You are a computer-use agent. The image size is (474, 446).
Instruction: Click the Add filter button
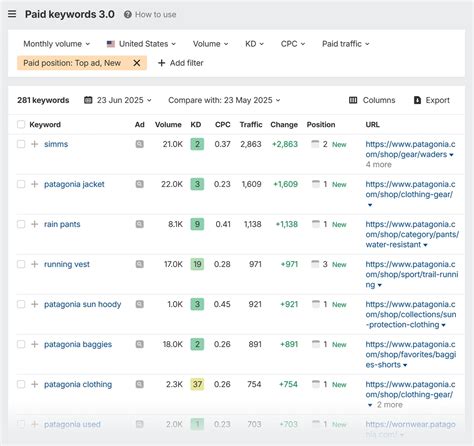(180, 63)
